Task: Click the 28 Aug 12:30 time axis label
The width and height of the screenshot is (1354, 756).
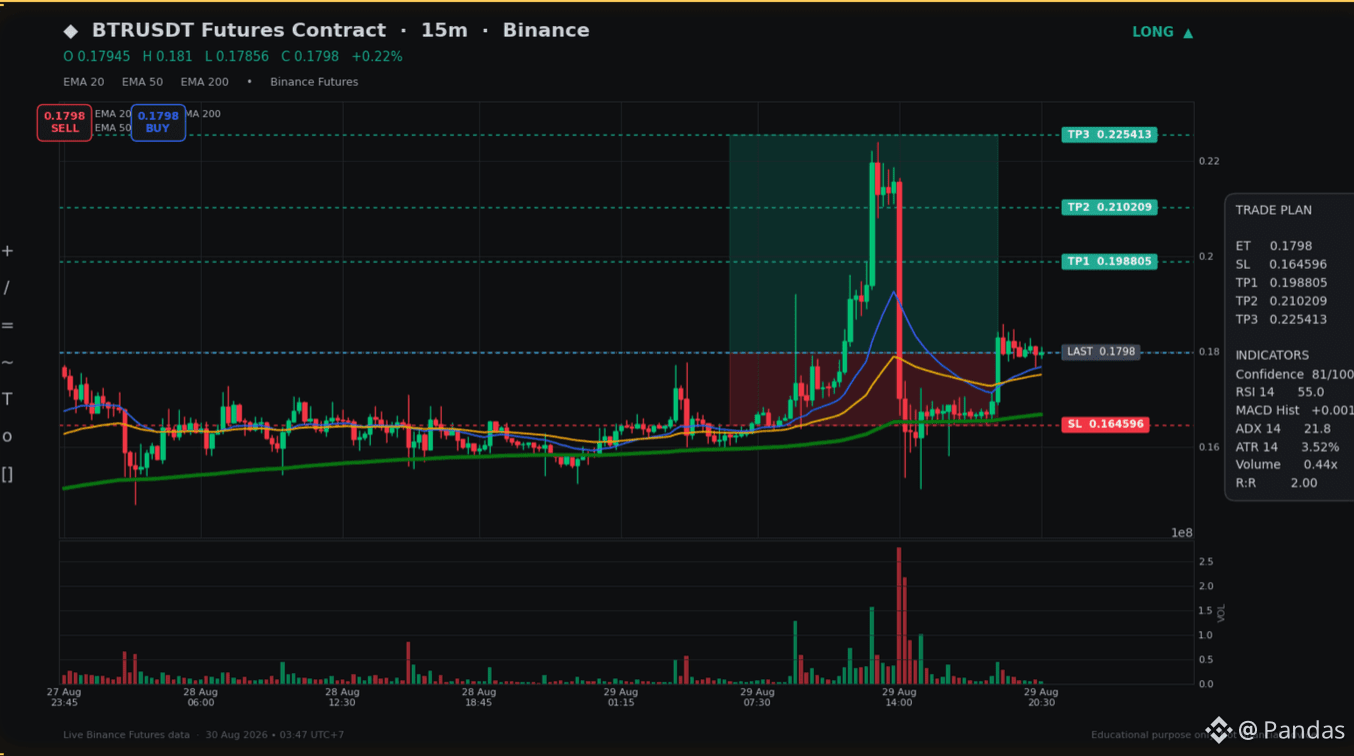Action: [342, 697]
